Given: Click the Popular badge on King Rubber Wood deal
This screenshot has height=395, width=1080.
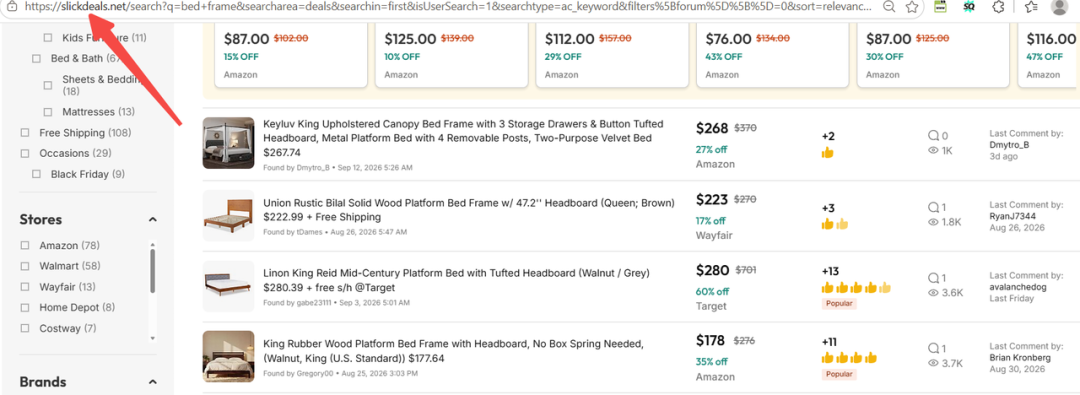Looking at the screenshot, I should tap(839, 374).
